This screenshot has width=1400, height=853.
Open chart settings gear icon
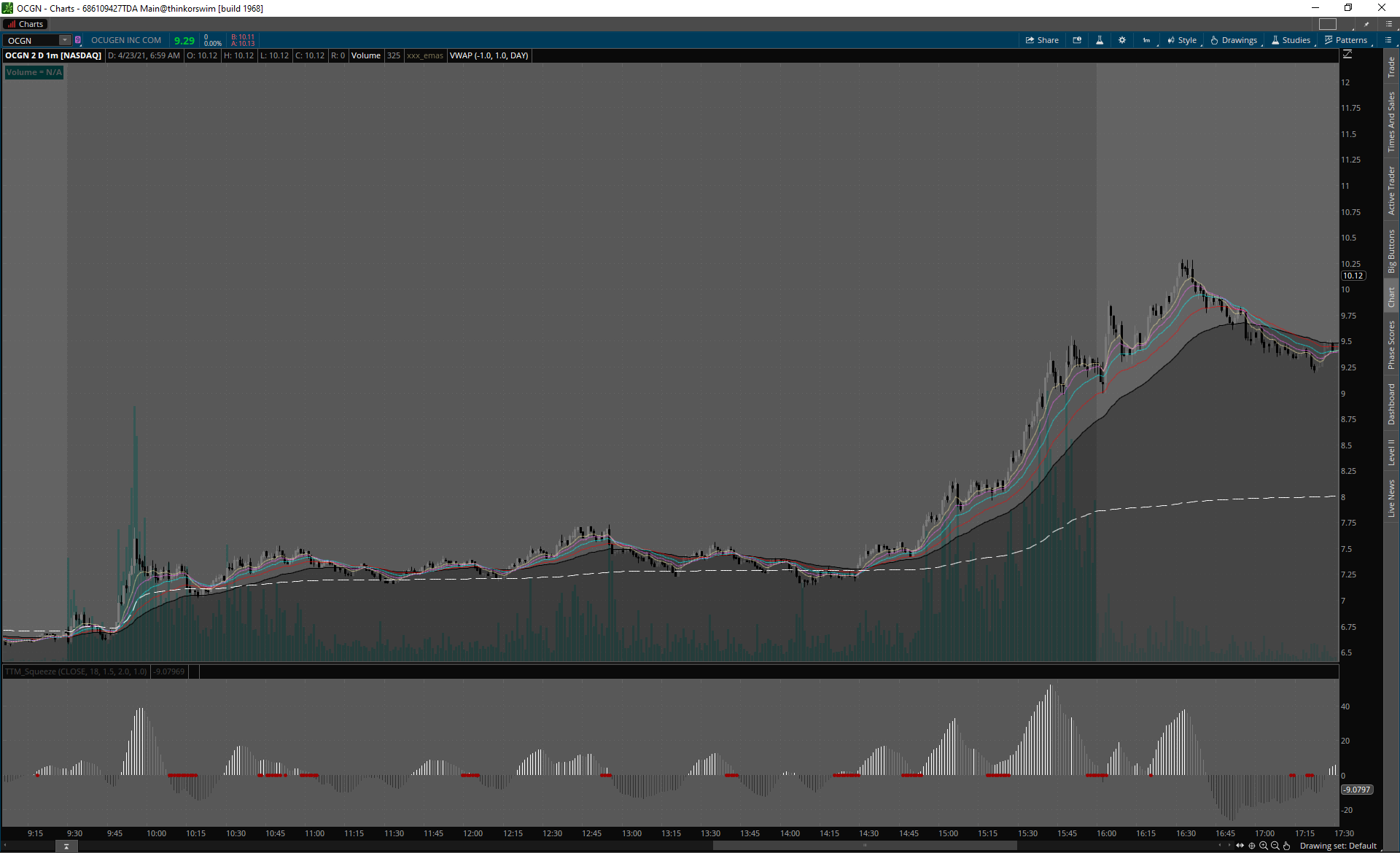pos(1122,40)
